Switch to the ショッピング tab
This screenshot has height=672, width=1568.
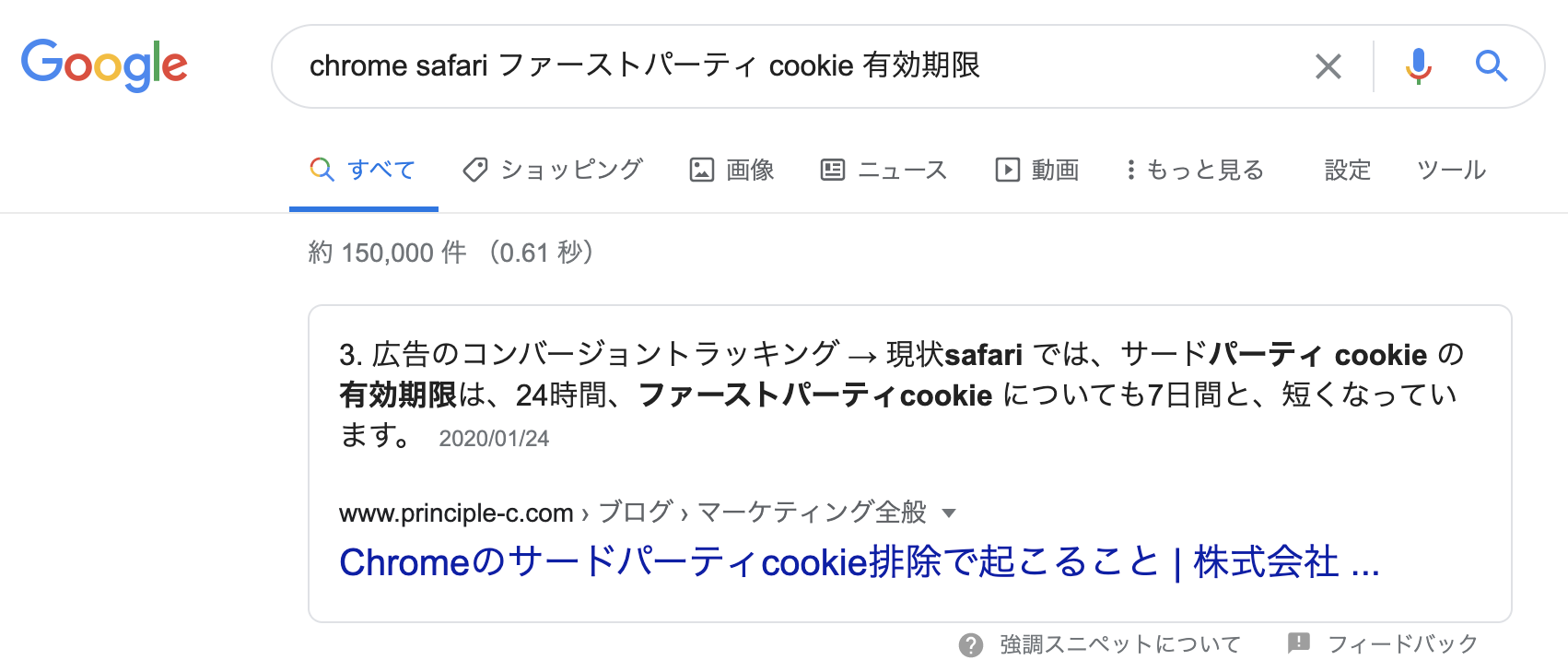pos(571,170)
